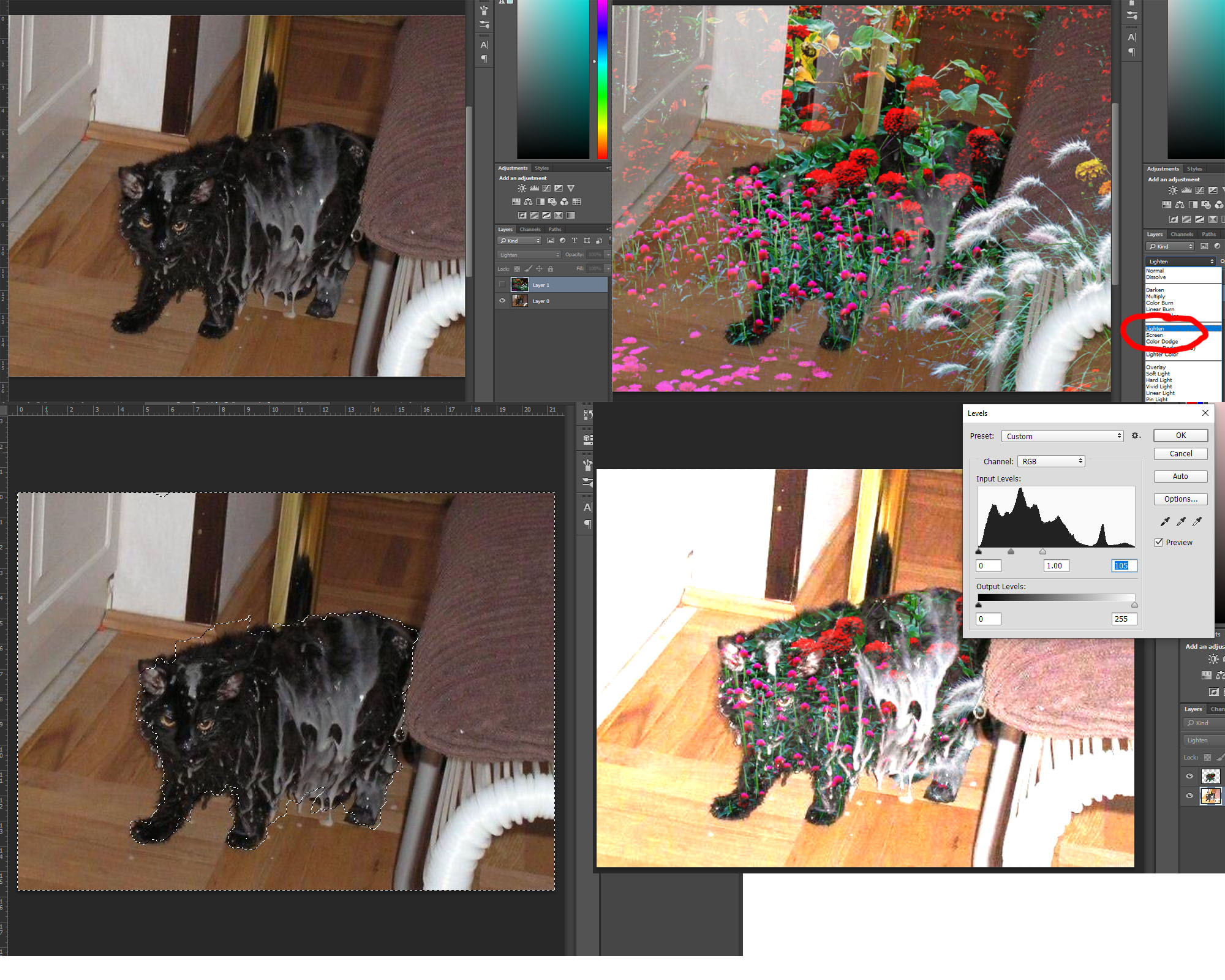
Task: Open Options... in the Levels dialog
Action: point(1180,499)
